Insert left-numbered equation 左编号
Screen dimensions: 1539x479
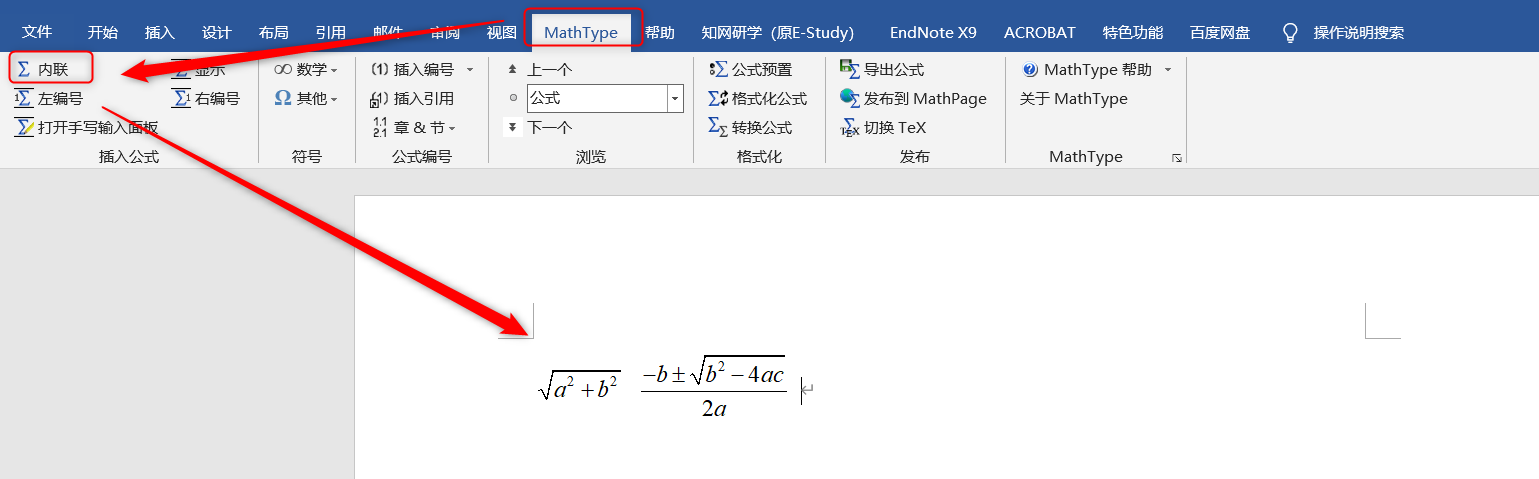click(x=49, y=98)
